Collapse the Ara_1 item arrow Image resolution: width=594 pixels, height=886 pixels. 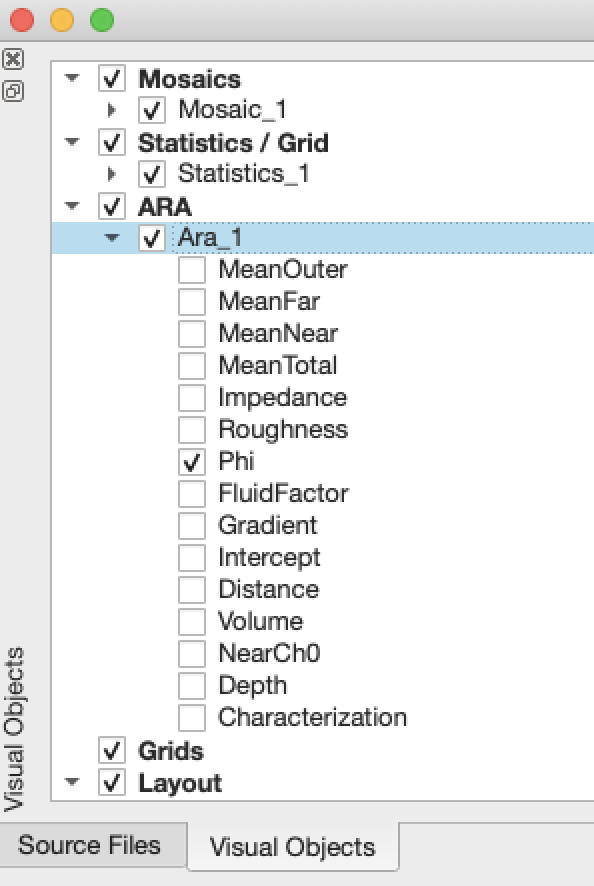click(112, 238)
